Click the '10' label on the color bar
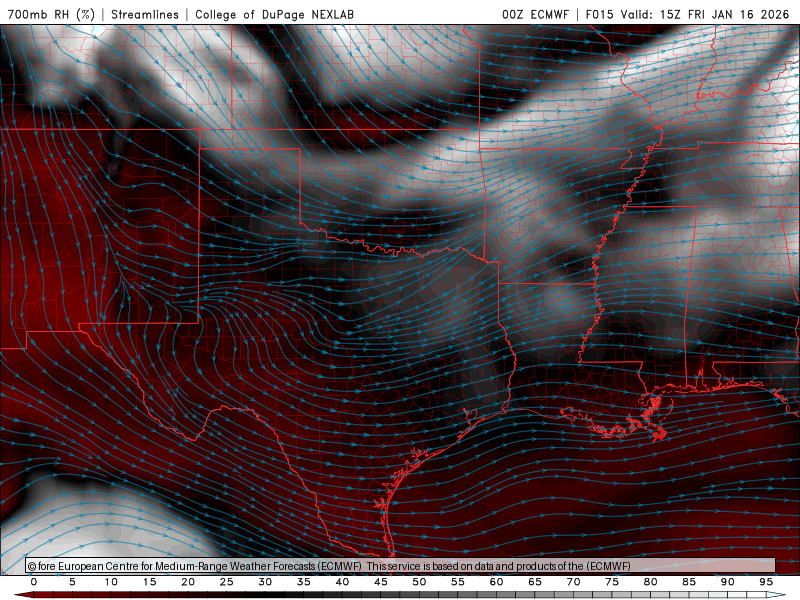The height and width of the screenshot is (600, 800). point(111,582)
